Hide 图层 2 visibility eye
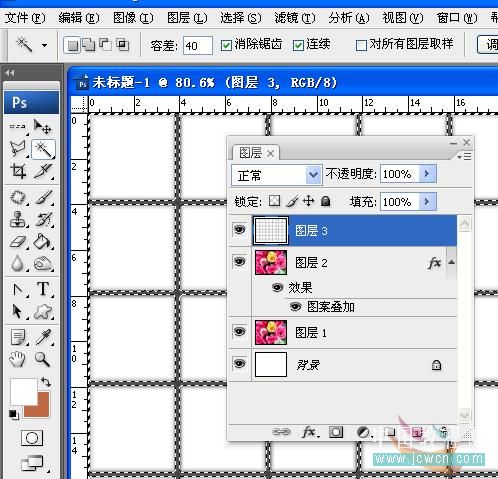 (239, 261)
